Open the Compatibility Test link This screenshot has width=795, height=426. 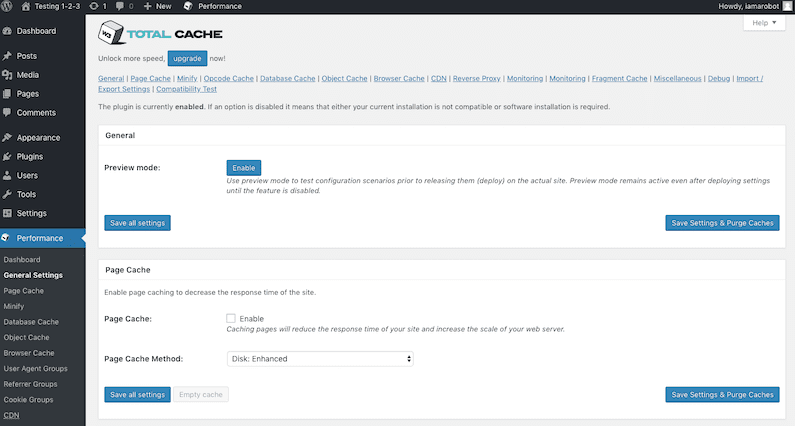187,89
